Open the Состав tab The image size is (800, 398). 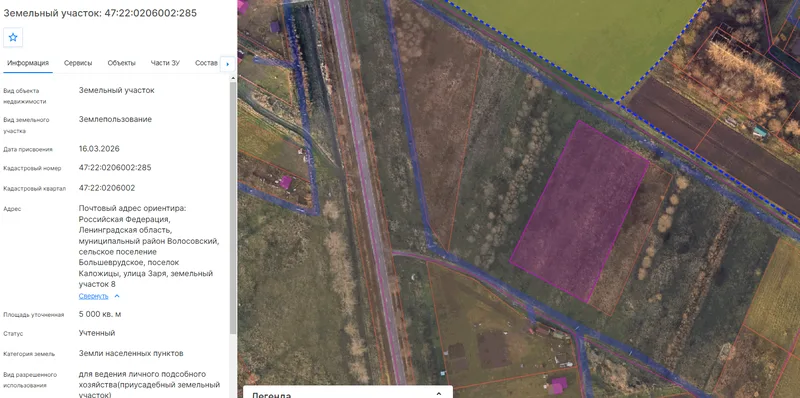pyautogui.click(x=206, y=63)
